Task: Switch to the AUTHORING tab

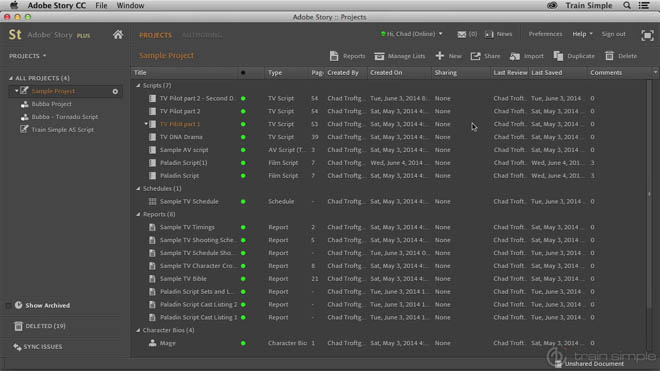Action: [202, 35]
